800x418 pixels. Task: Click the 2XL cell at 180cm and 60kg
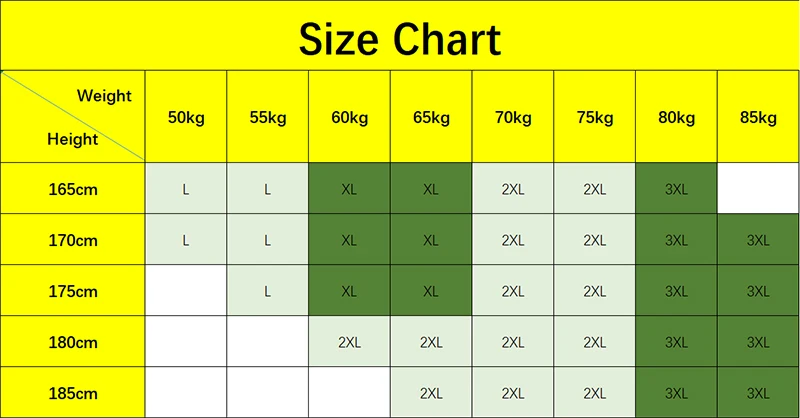(349, 341)
